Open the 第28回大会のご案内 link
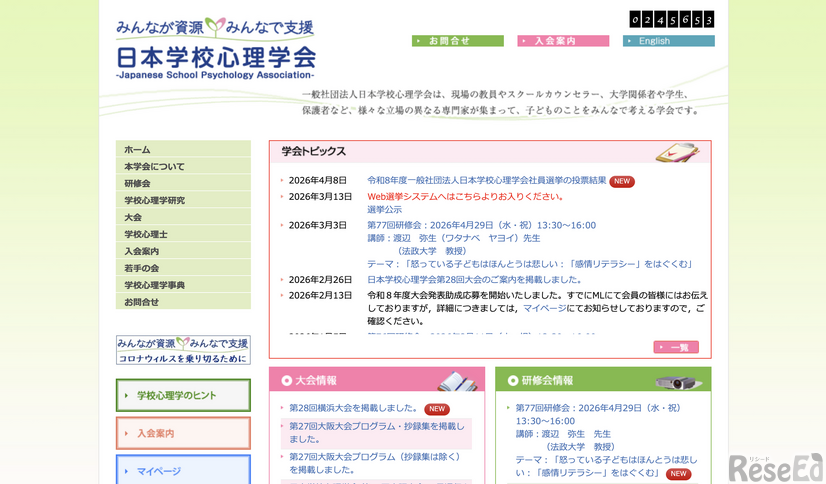This screenshot has height=484, width=826. [x=475, y=280]
